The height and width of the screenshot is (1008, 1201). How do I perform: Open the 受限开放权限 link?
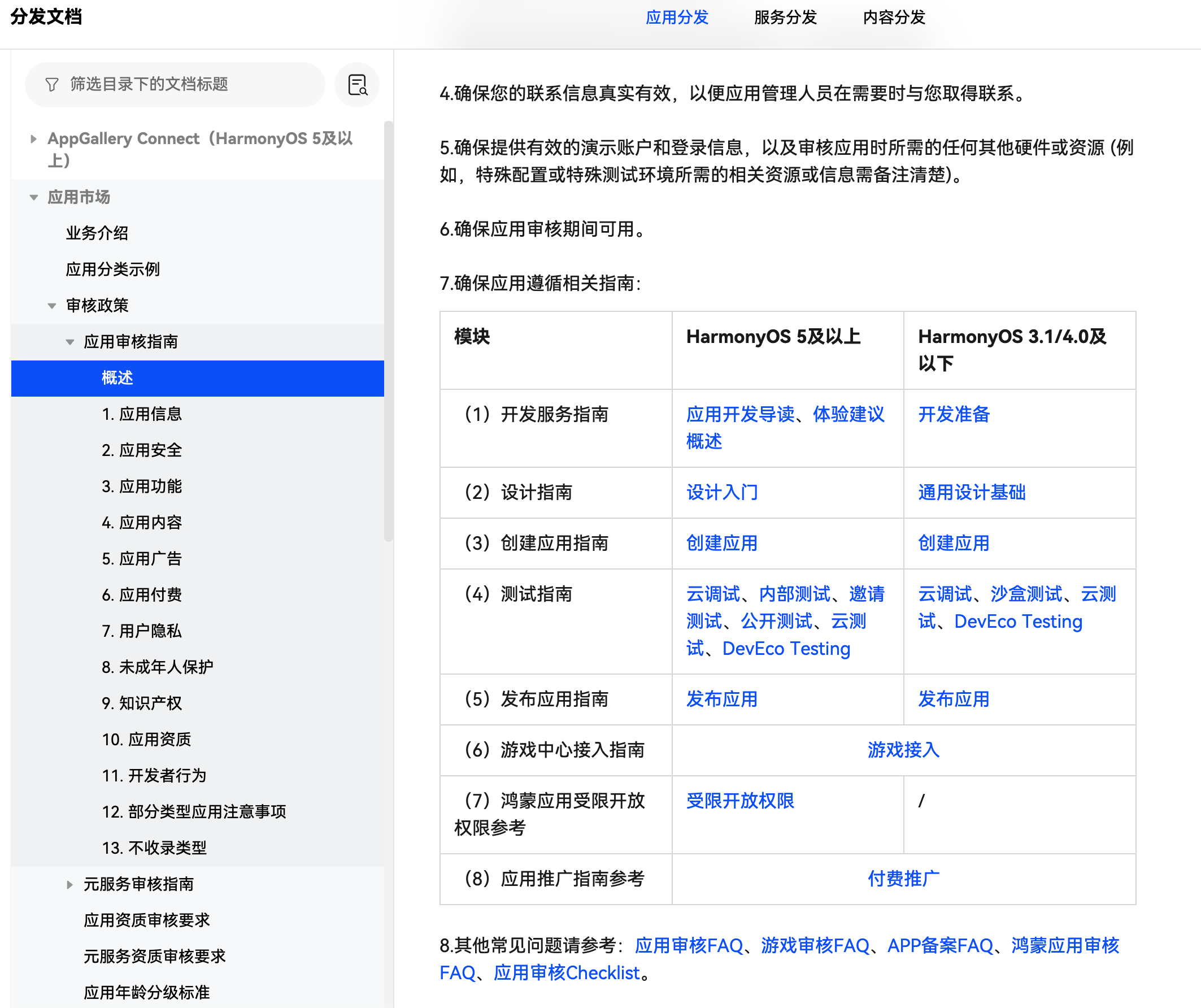[739, 800]
